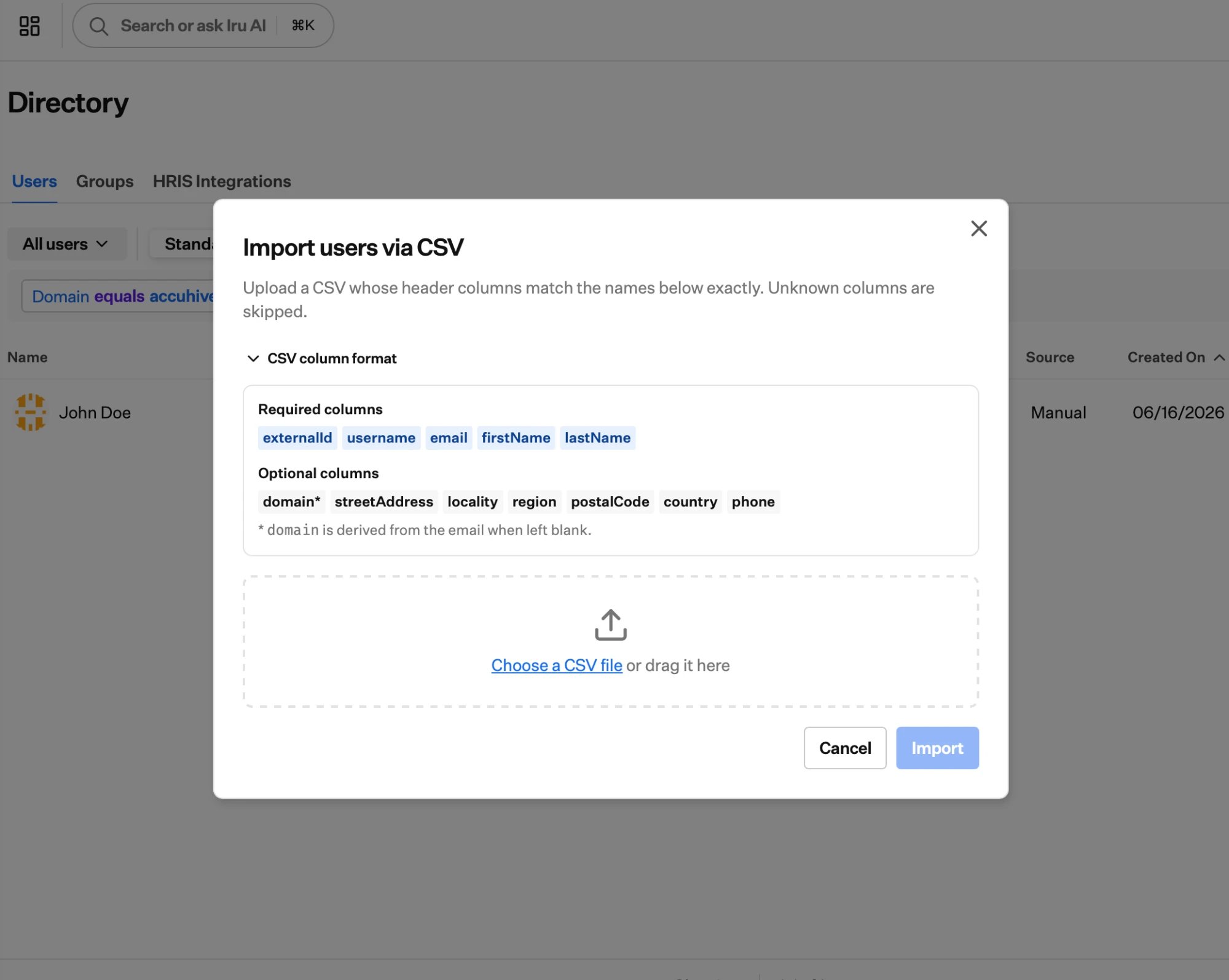Image resolution: width=1229 pixels, height=980 pixels.
Task: Collapse the CSV column format section
Action: (321, 358)
